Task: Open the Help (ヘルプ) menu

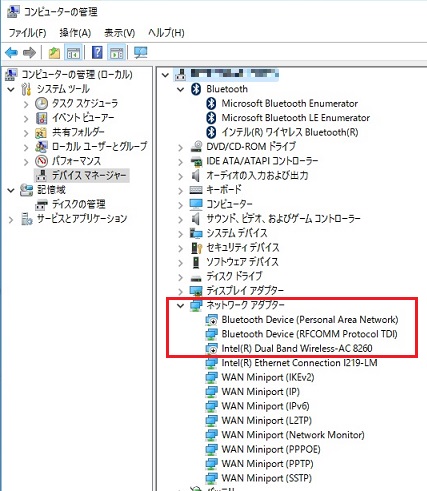Action: (166, 33)
